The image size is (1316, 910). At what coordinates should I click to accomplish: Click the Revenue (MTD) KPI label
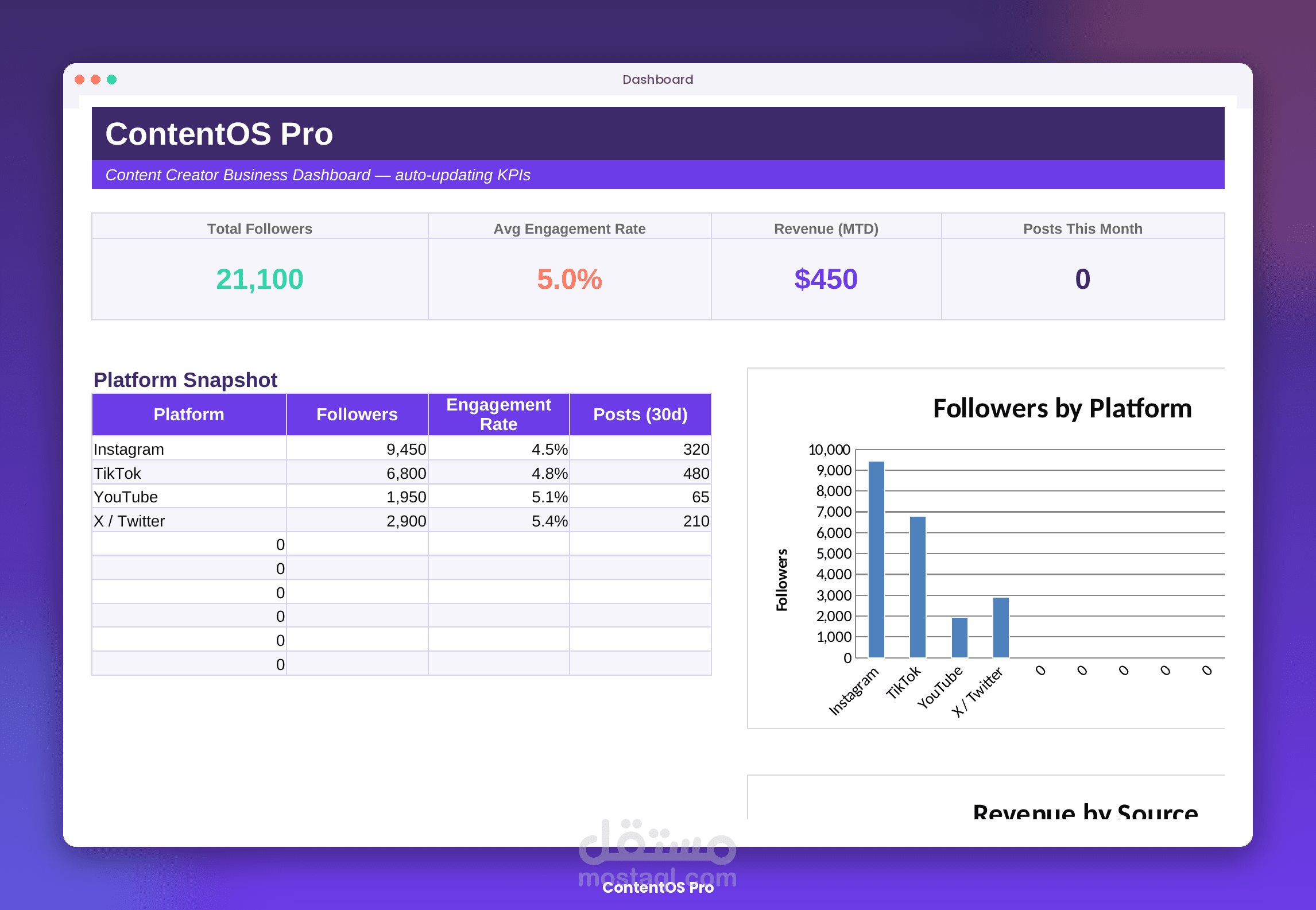(826, 229)
